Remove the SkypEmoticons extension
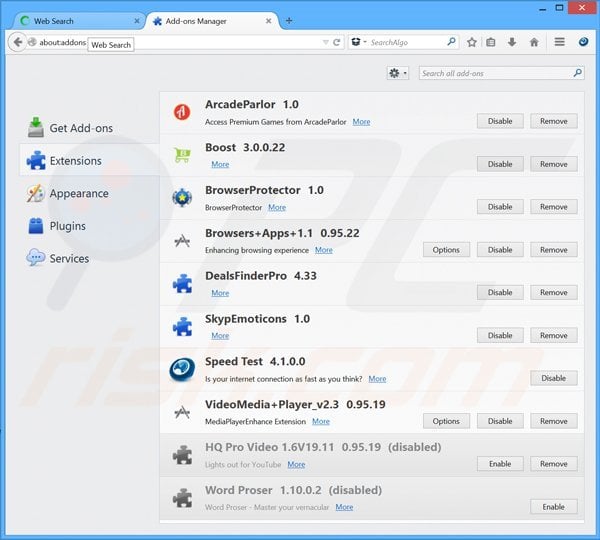 [554, 335]
